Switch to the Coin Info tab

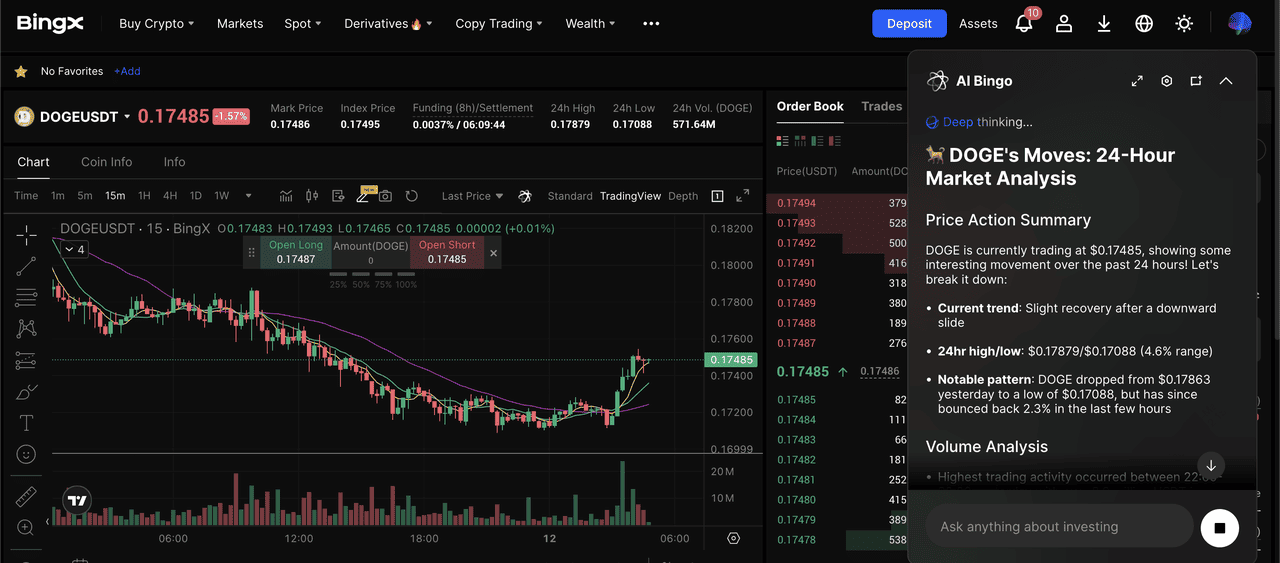click(x=106, y=162)
